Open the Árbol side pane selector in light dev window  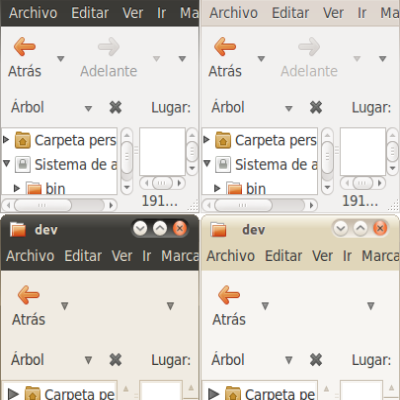289,360
